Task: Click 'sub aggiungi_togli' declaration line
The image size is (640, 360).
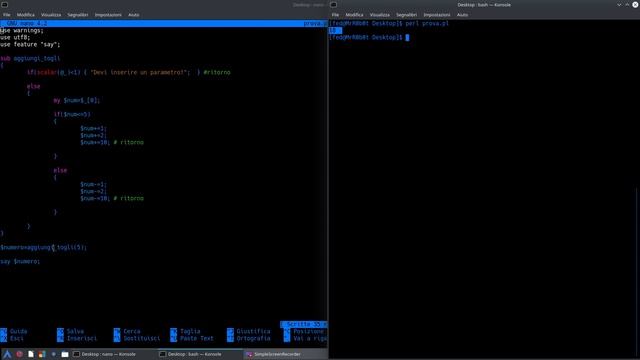Action: point(30,58)
